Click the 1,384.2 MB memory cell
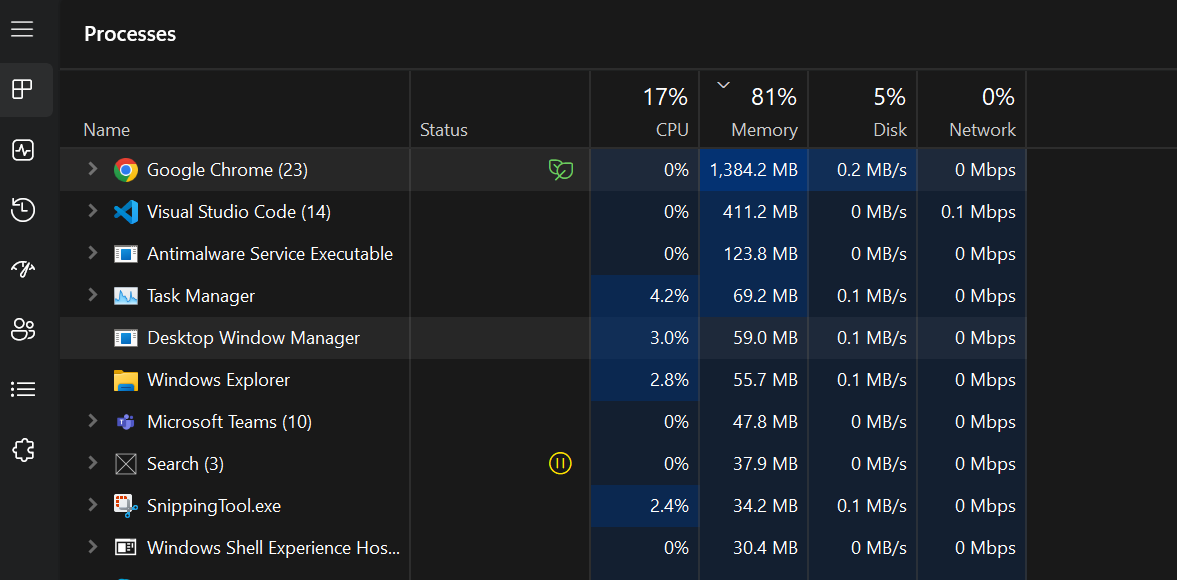Image resolution: width=1177 pixels, height=580 pixels. [754, 170]
